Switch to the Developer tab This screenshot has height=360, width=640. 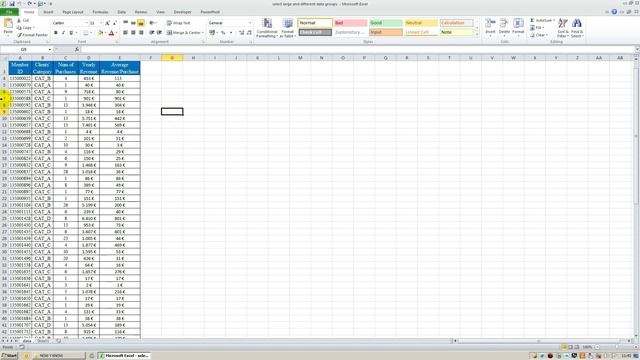pyautogui.click(x=182, y=12)
